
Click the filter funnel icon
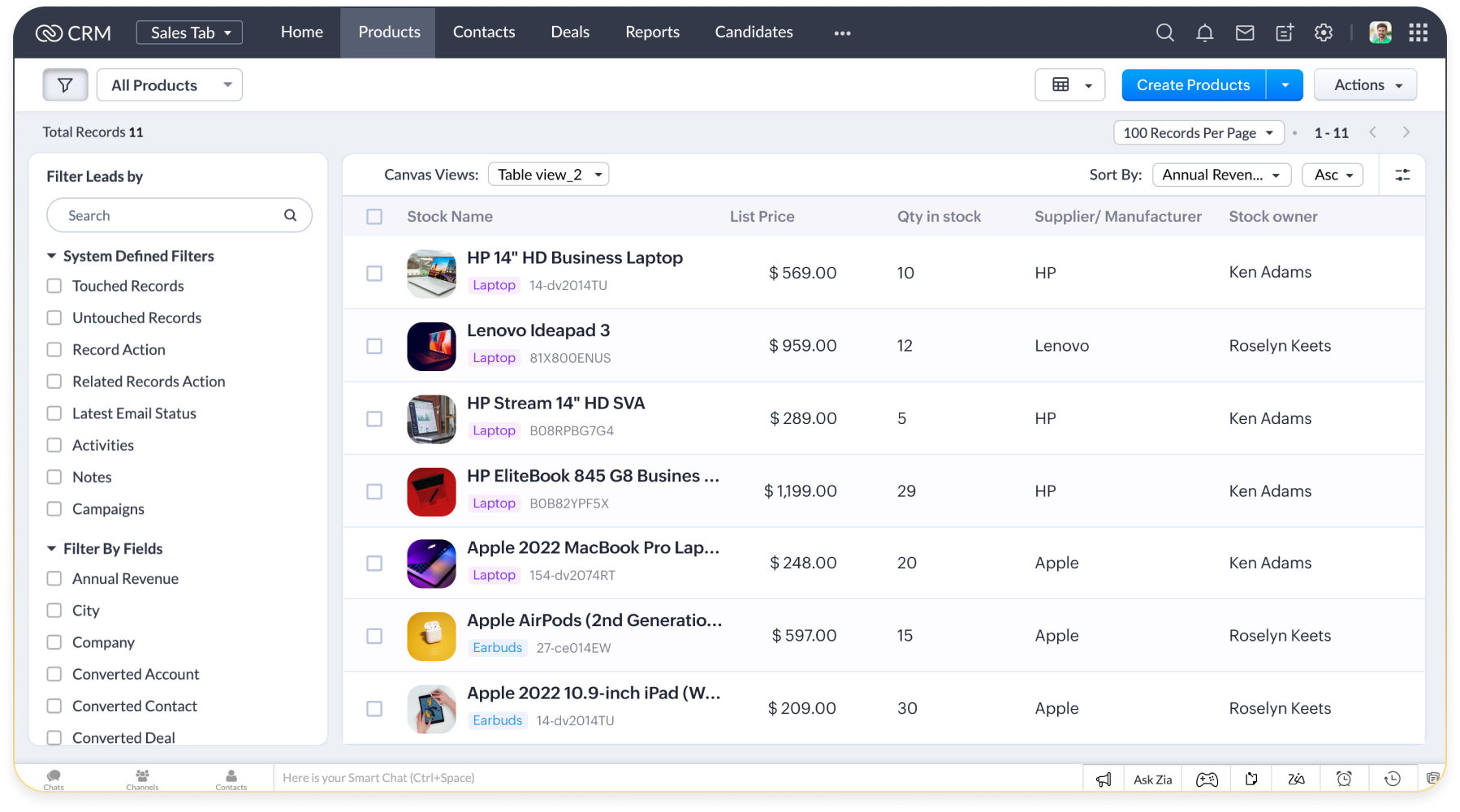pyautogui.click(x=65, y=85)
